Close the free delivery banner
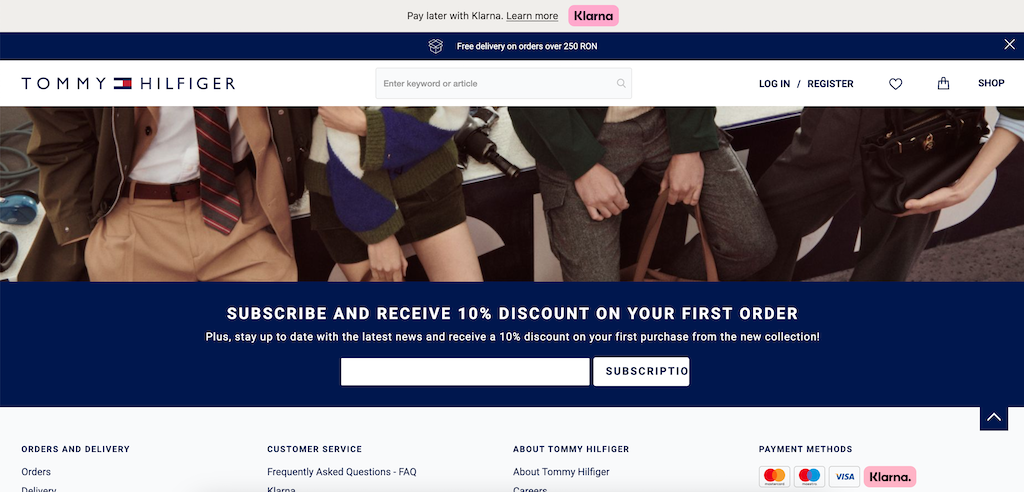The image size is (1024, 492). (x=1009, y=44)
